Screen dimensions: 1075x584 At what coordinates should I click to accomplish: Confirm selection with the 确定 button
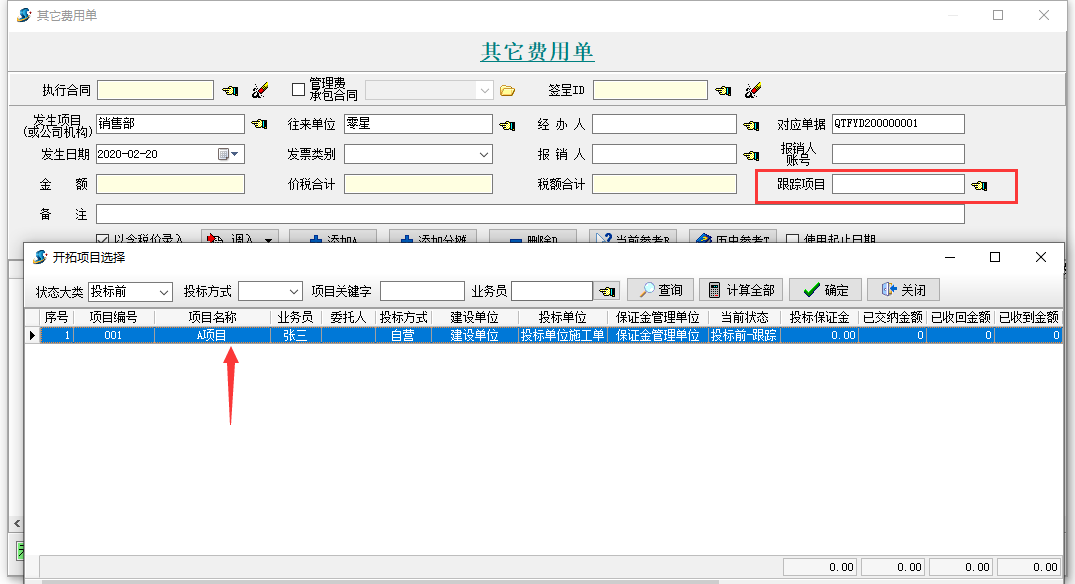(x=823, y=290)
